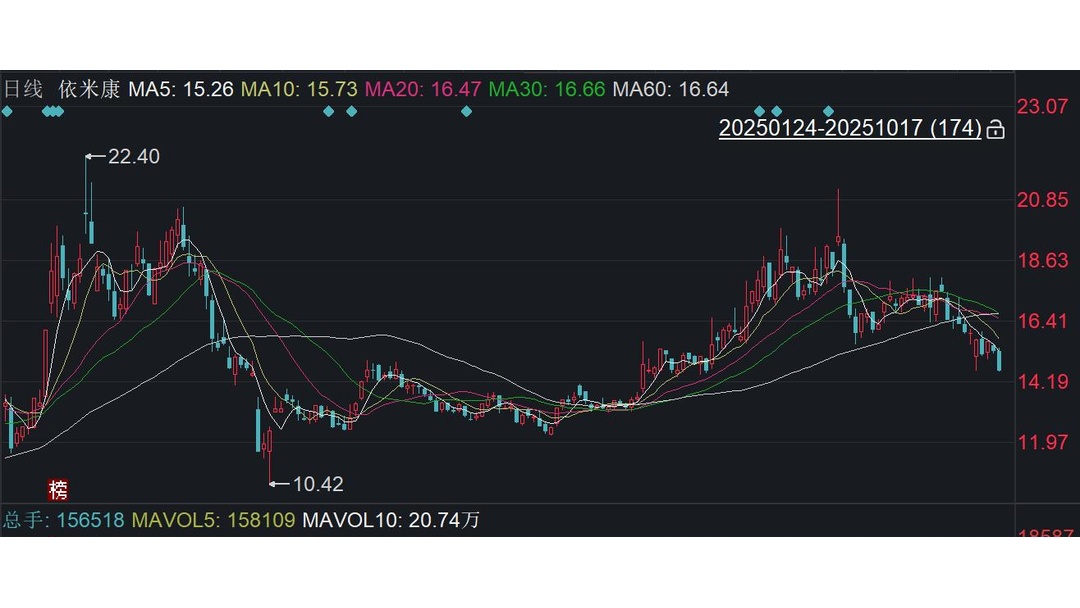Click the 22.40 peak price marker
The width and height of the screenshot is (1080, 608).
click(x=134, y=156)
